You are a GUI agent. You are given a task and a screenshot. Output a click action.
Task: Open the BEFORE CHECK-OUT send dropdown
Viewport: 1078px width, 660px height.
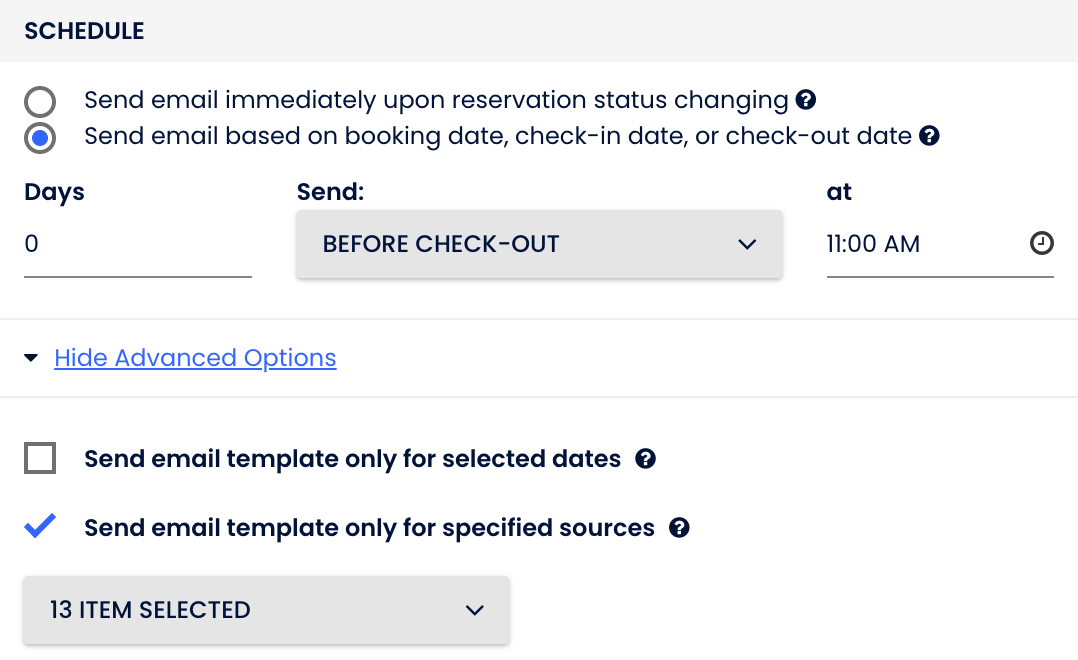point(539,244)
